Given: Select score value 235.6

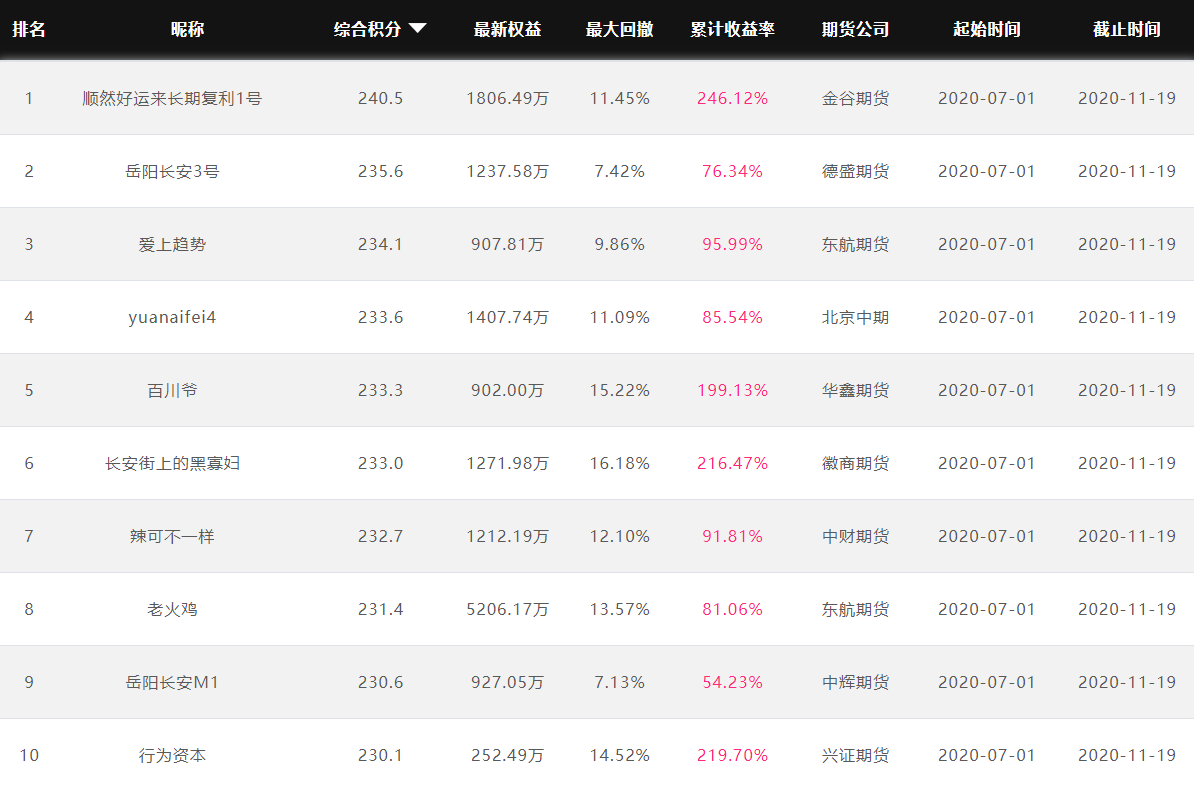Looking at the screenshot, I should 381,171.
